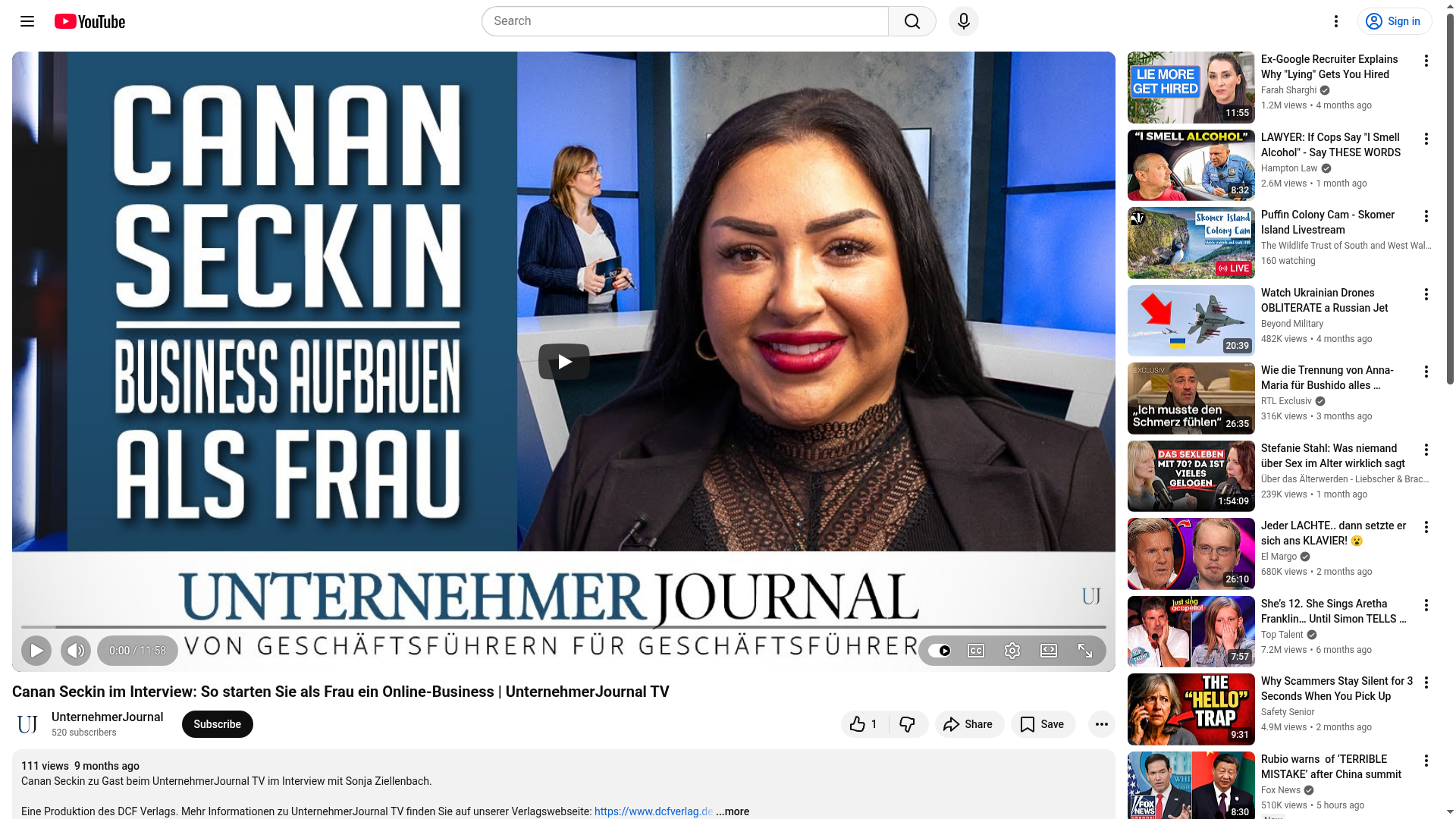Visit Farah Sharghi channel

(x=1288, y=90)
